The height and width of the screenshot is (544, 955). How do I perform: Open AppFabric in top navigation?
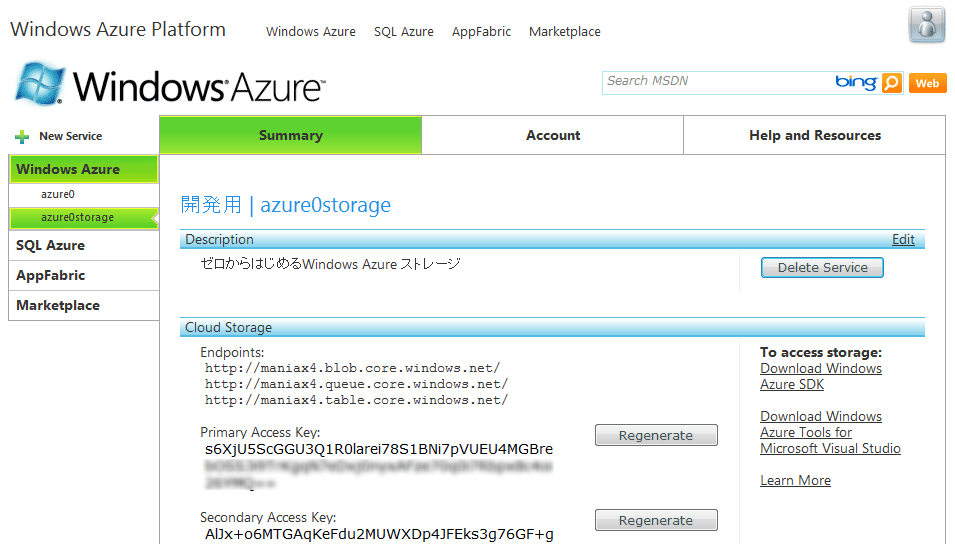point(481,32)
